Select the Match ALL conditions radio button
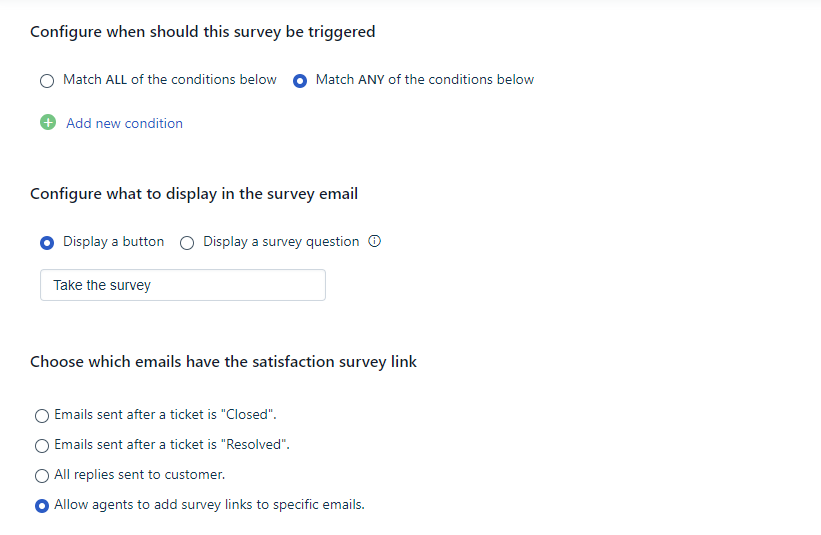The image size is (821, 535). pos(47,81)
